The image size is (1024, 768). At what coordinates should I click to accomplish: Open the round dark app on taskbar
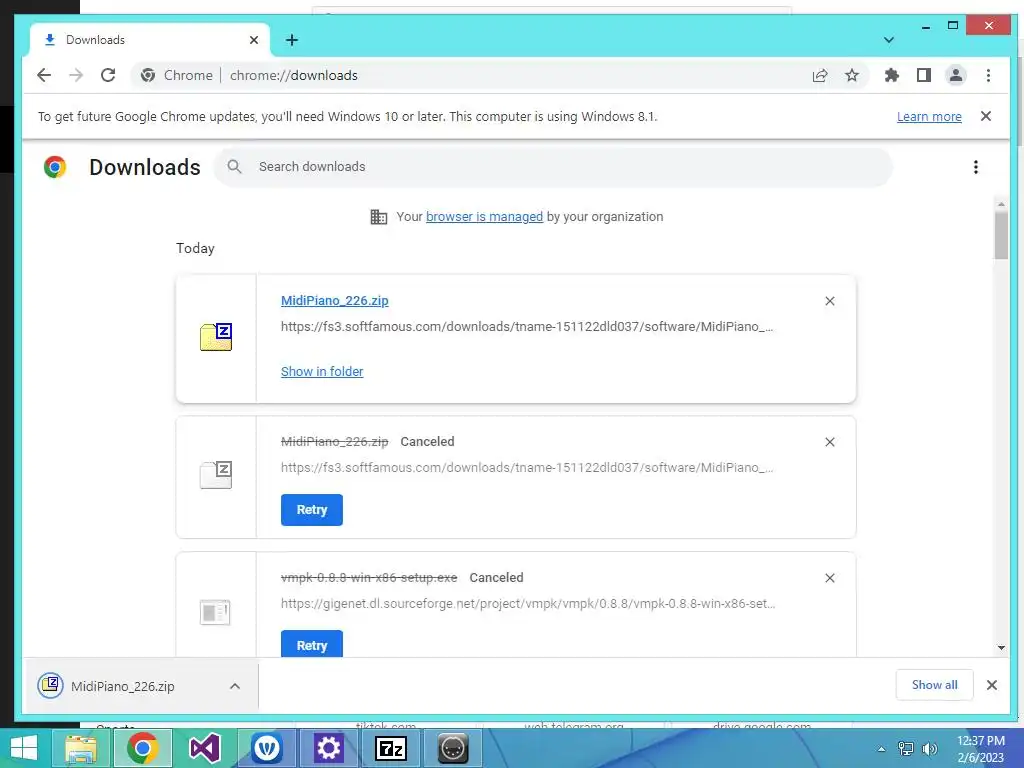point(453,748)
